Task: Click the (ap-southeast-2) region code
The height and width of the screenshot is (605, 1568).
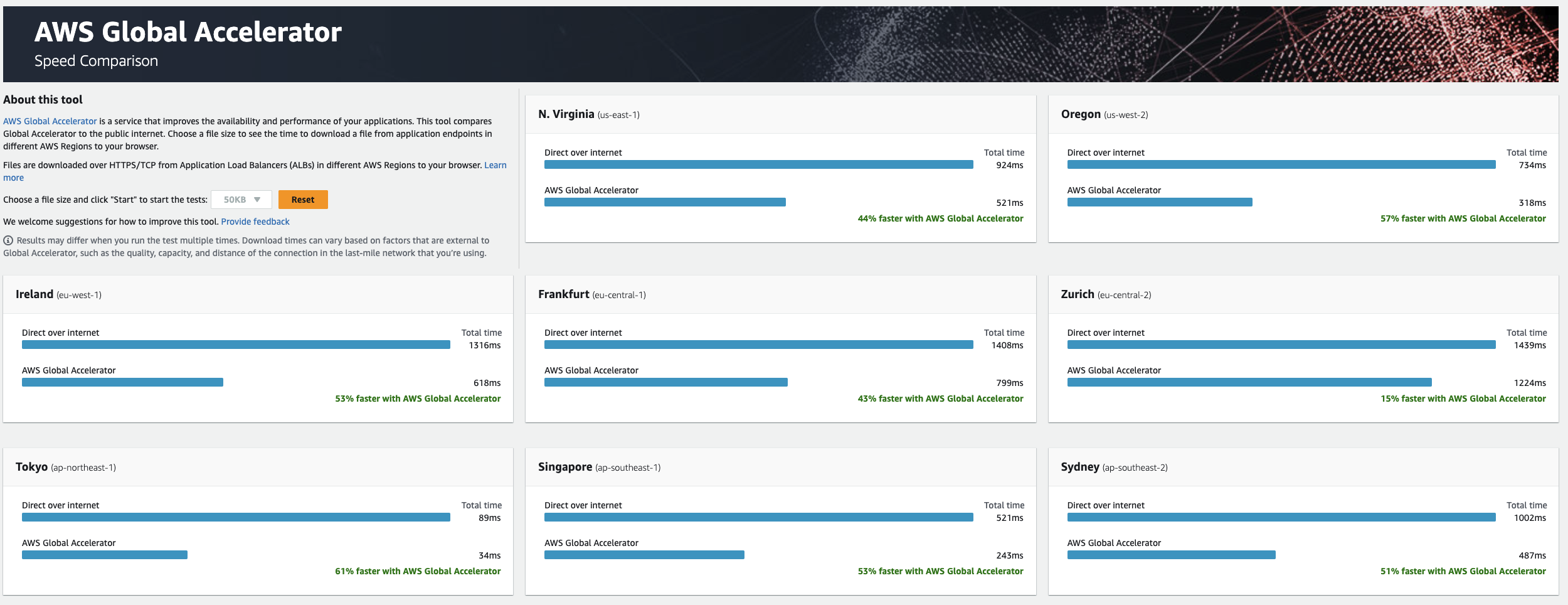Action: (x=1135, y=468)
